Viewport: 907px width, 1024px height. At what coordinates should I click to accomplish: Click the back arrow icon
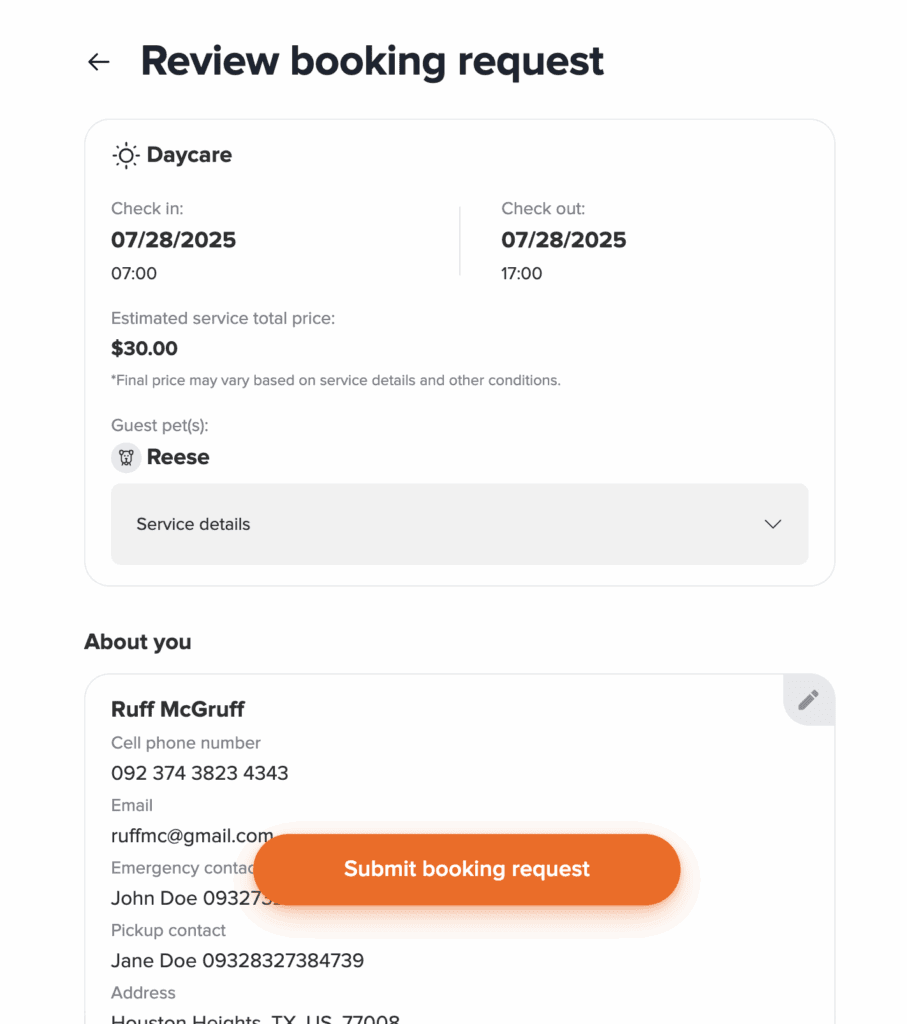tap(98, 62)
